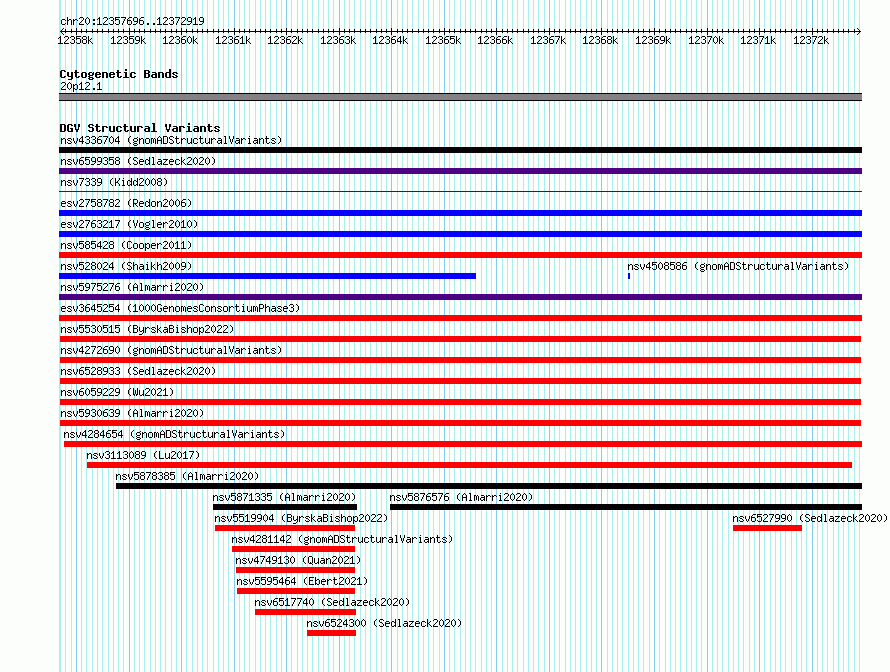This screenshot has width=890, height=672.
Task: Select the red nsv5530515 variant bar
Action: (460, 339)
